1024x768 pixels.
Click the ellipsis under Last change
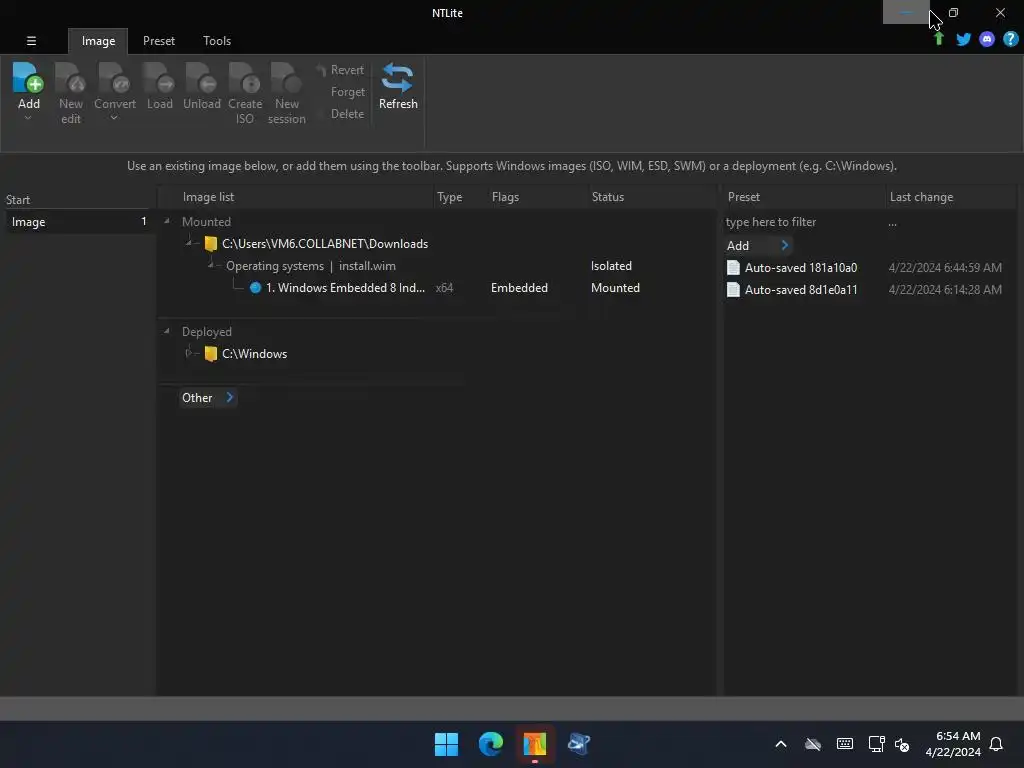coord(892,224)
